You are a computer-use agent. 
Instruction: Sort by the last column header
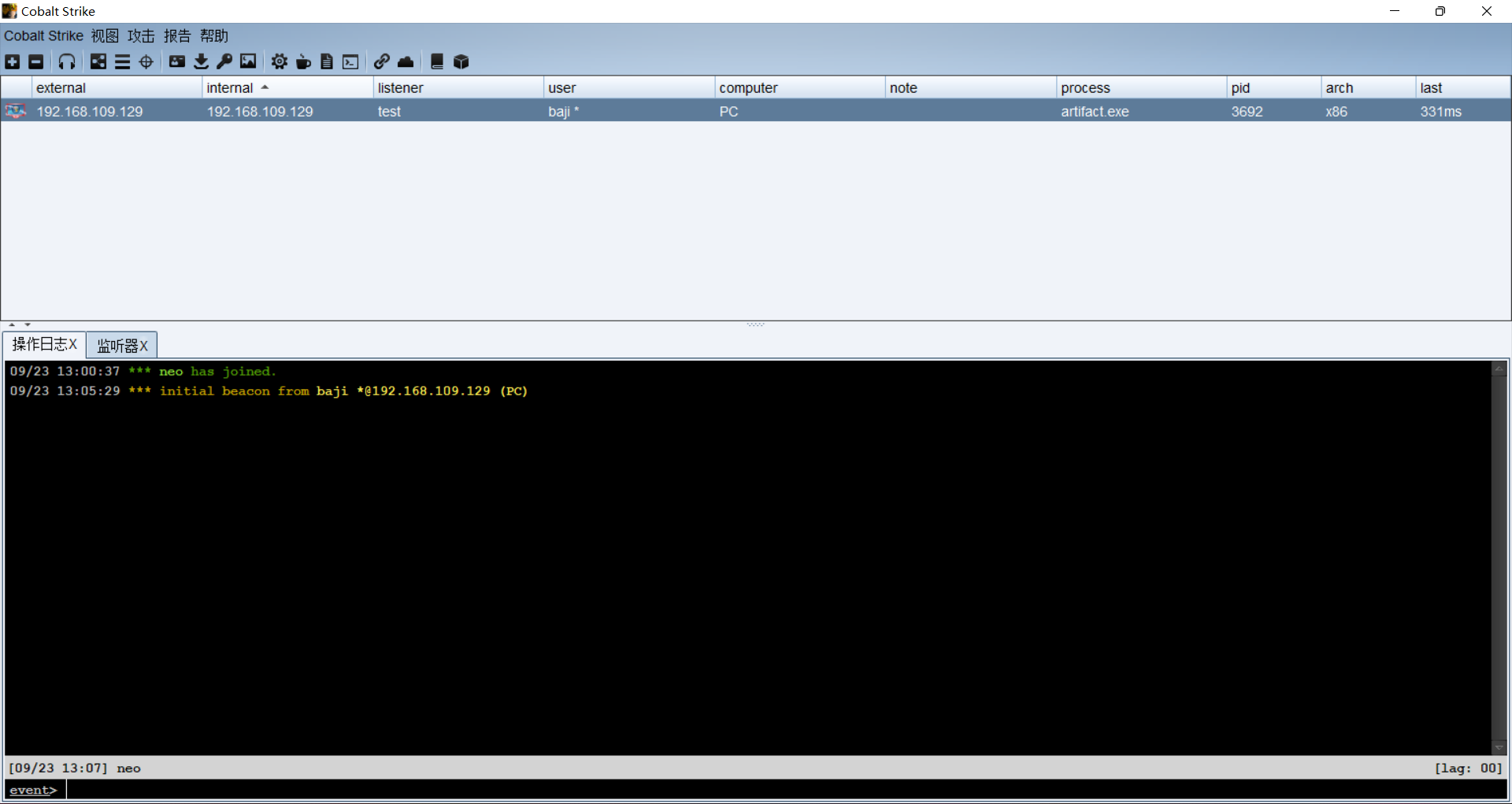point(1463,87)
